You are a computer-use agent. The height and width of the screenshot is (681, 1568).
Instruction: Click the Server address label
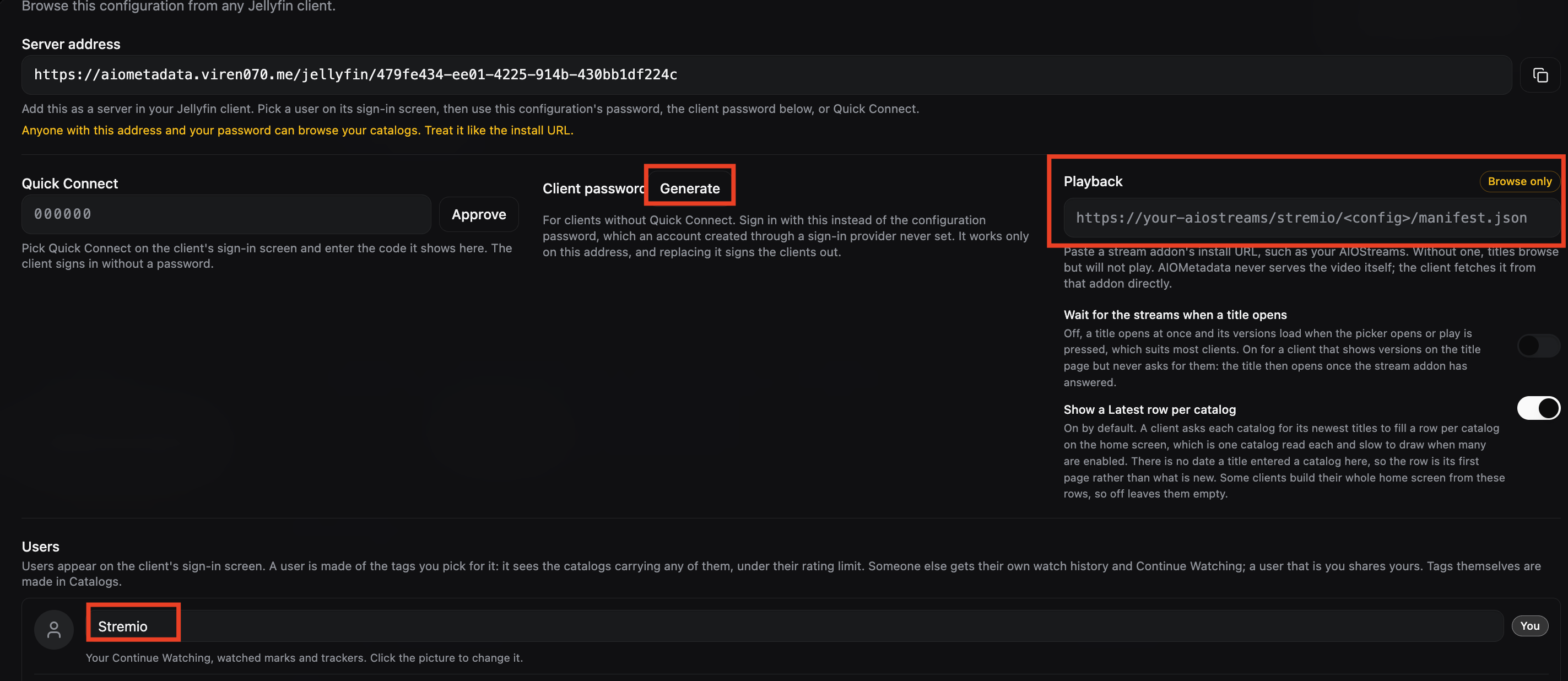point(71,45)
